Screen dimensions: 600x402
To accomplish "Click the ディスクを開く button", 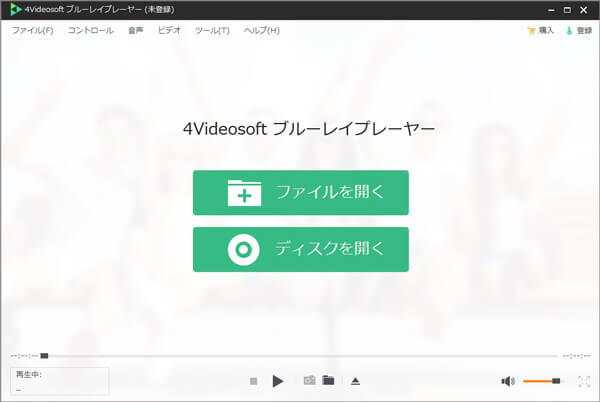I will pos(301,249).
